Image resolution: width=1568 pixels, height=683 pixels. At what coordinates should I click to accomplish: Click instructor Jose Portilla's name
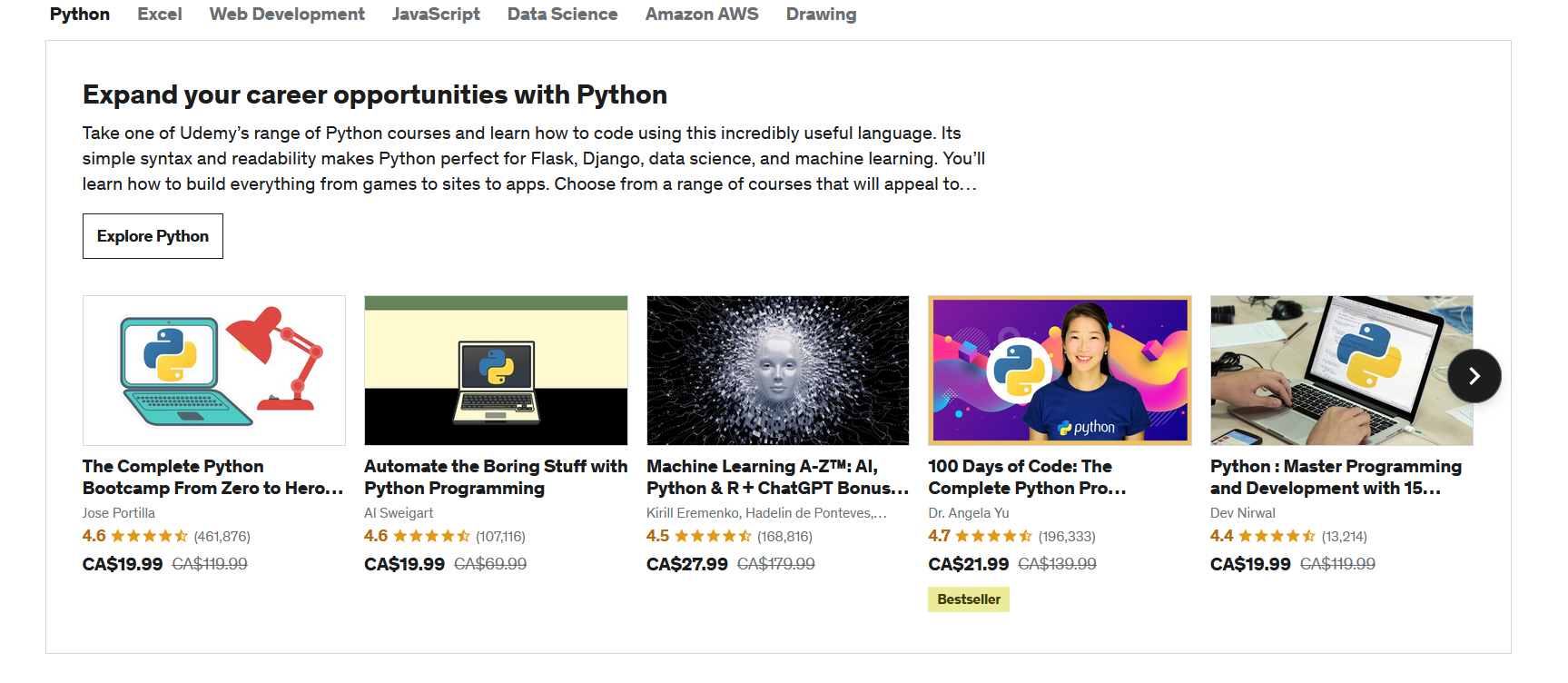pyautogui.click(x=118, y=512)
